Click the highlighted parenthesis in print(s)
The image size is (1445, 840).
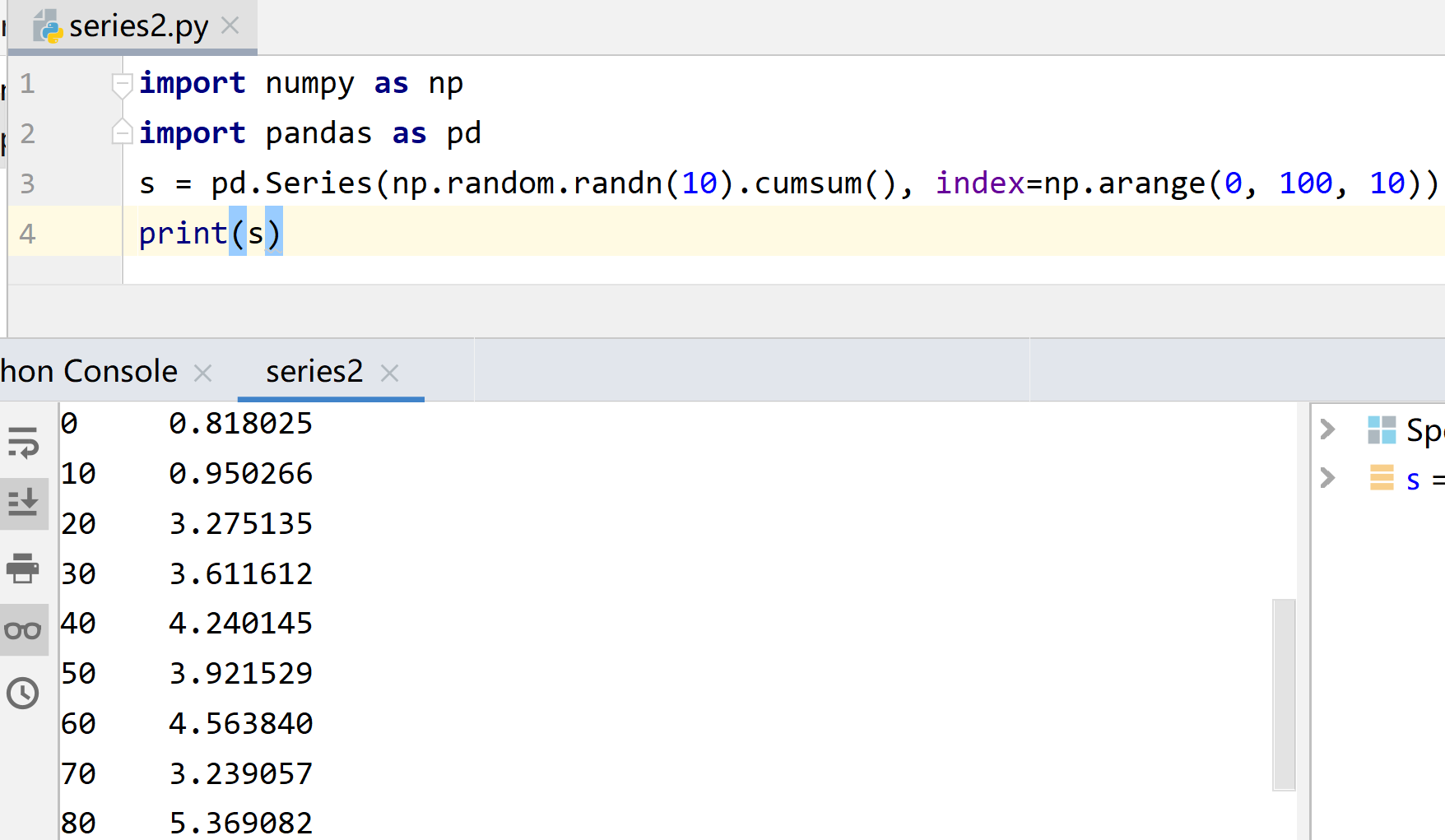[239, 233]
